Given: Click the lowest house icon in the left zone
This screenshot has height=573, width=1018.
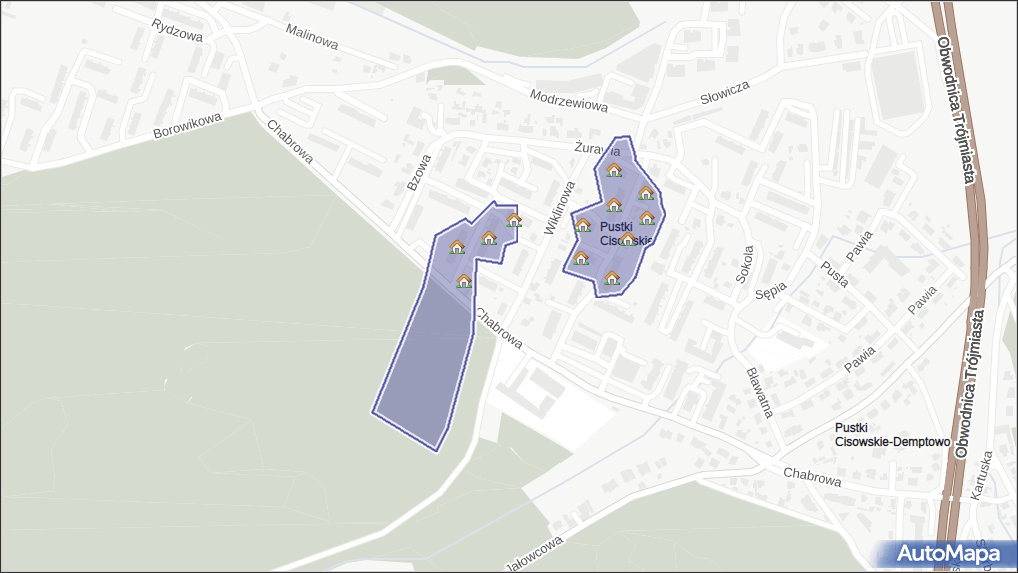Looking at the screenshot, I should (x=464, y=281).
